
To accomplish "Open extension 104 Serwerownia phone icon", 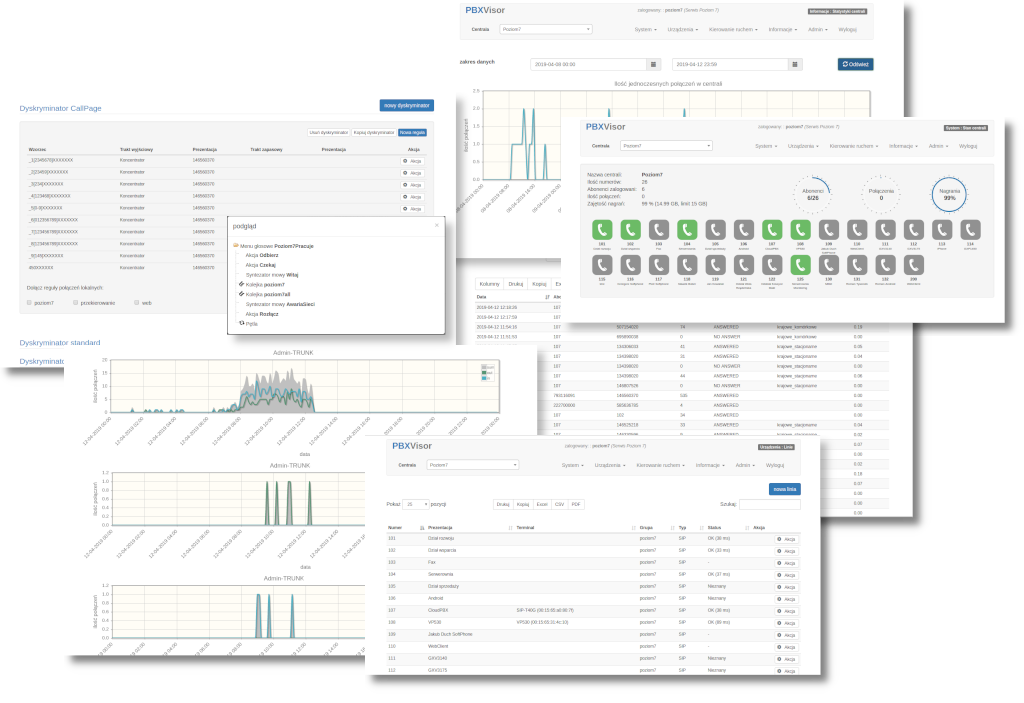I will point(687,230).
